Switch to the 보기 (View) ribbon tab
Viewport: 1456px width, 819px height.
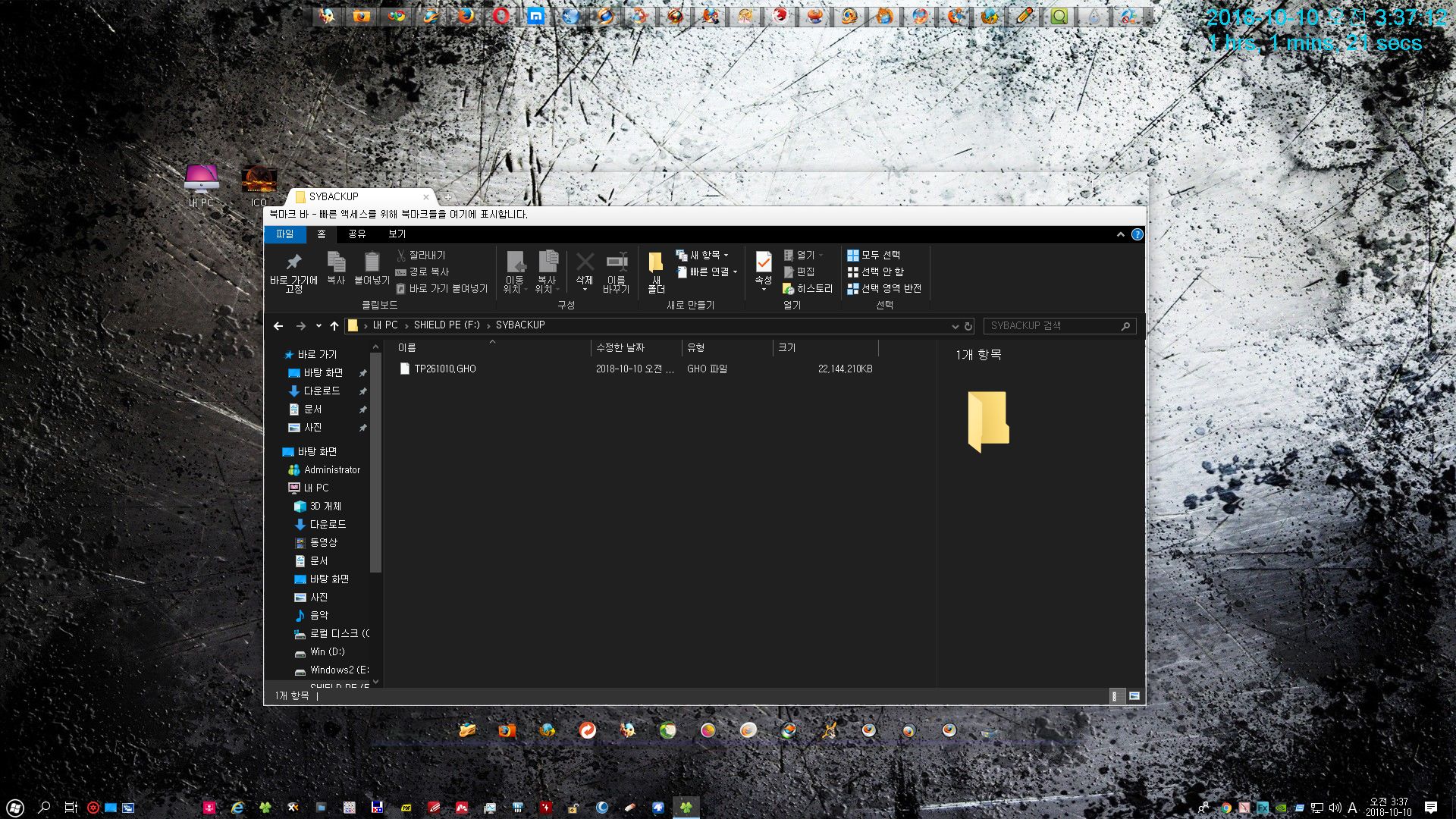click(397, 234)
